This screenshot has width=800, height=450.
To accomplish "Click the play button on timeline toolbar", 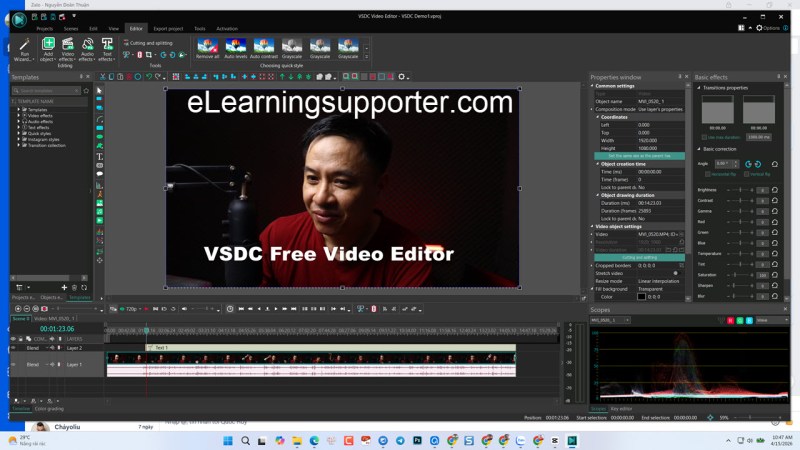I will pos(276,309).
